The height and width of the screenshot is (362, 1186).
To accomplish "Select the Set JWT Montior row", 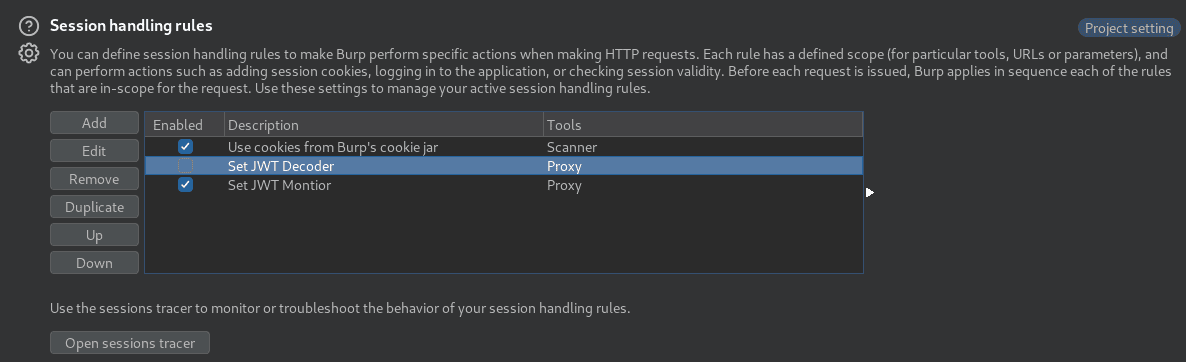I will click(504, 184).
